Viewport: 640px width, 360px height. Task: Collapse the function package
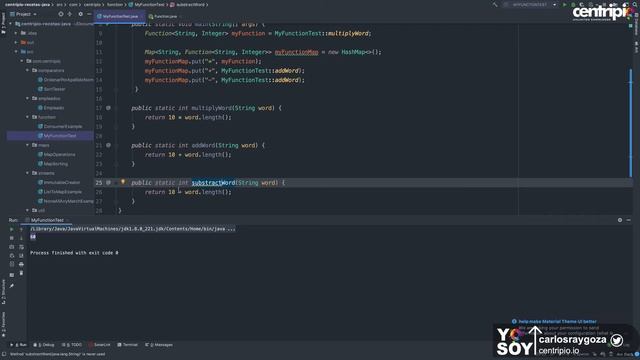click(27, 117)
